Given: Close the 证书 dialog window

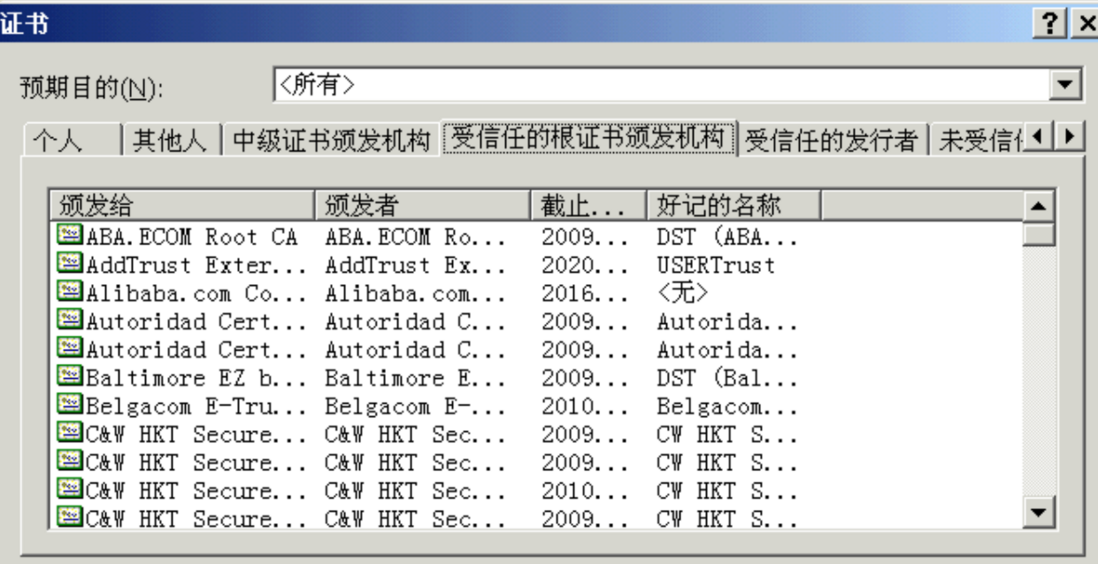Looking at the screenshot, I should point(1086,23).
